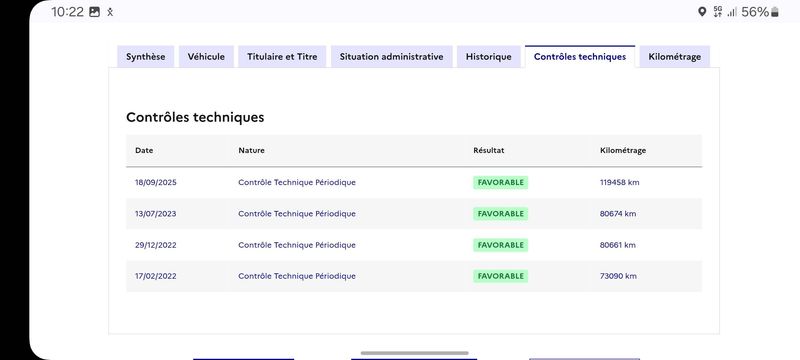Click the 18/09/2025 date entry
This screenshot has width=800, height=360.
(x=156, y=183)
